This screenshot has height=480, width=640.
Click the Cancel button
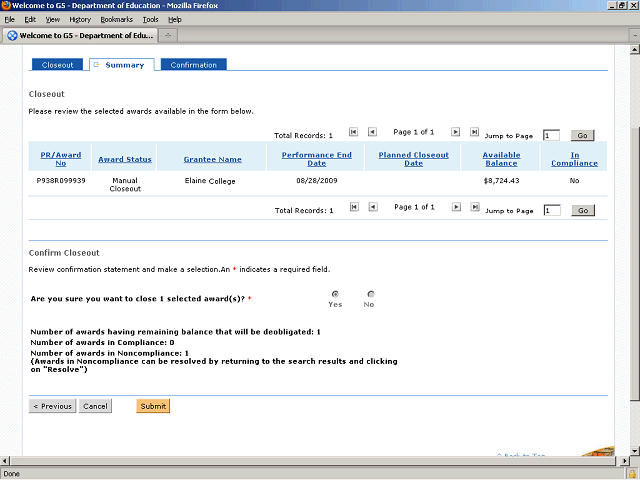tap(95, 406)
